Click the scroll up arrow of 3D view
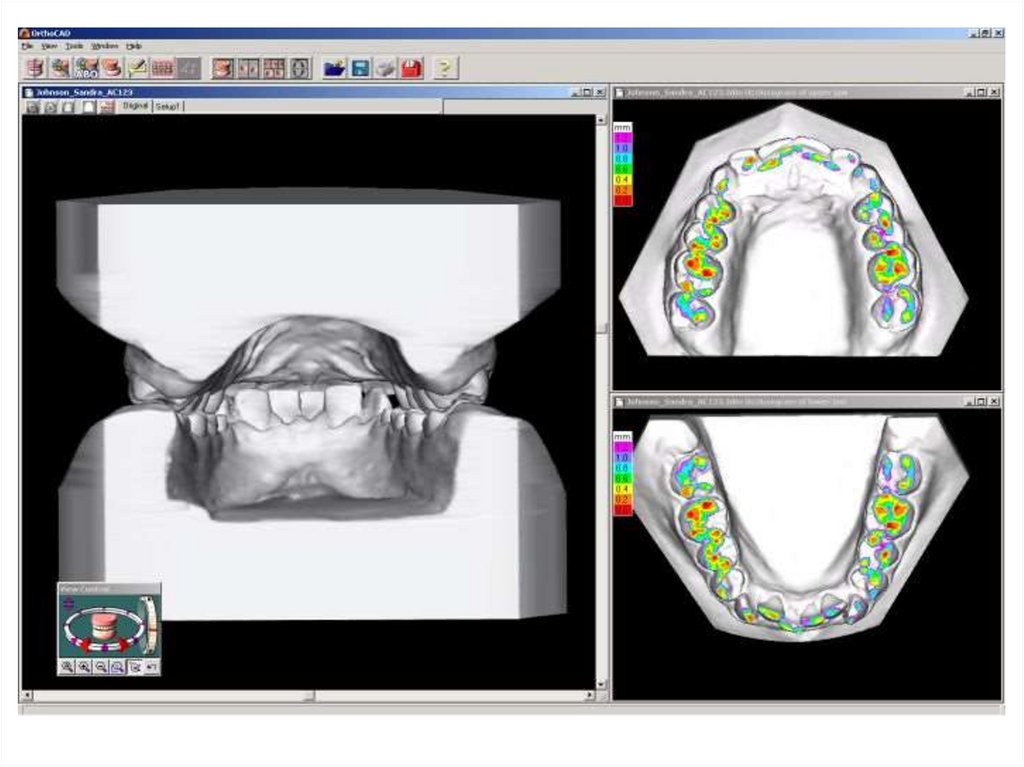 (x=600, y=119)
